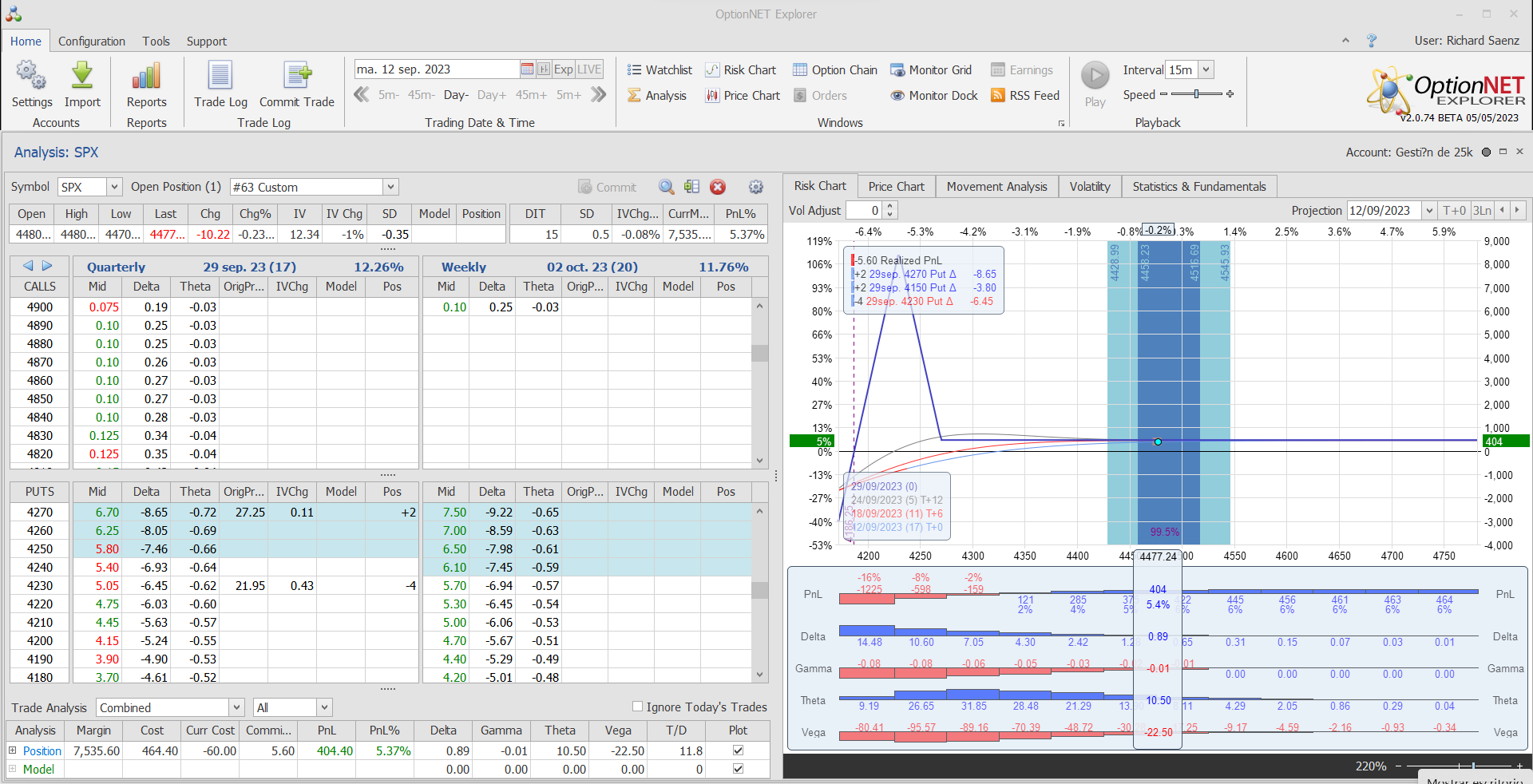Open the RSS Feed window
The image size is (1533, 784).
(1025, 96)
